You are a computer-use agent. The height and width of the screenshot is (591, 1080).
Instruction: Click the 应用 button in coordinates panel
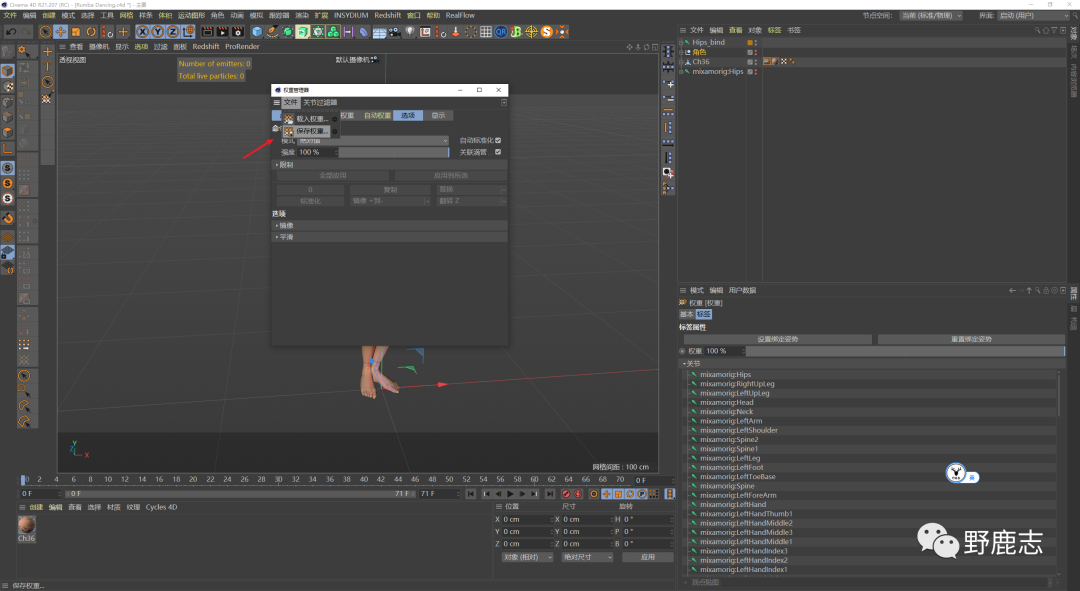point(647,557)
